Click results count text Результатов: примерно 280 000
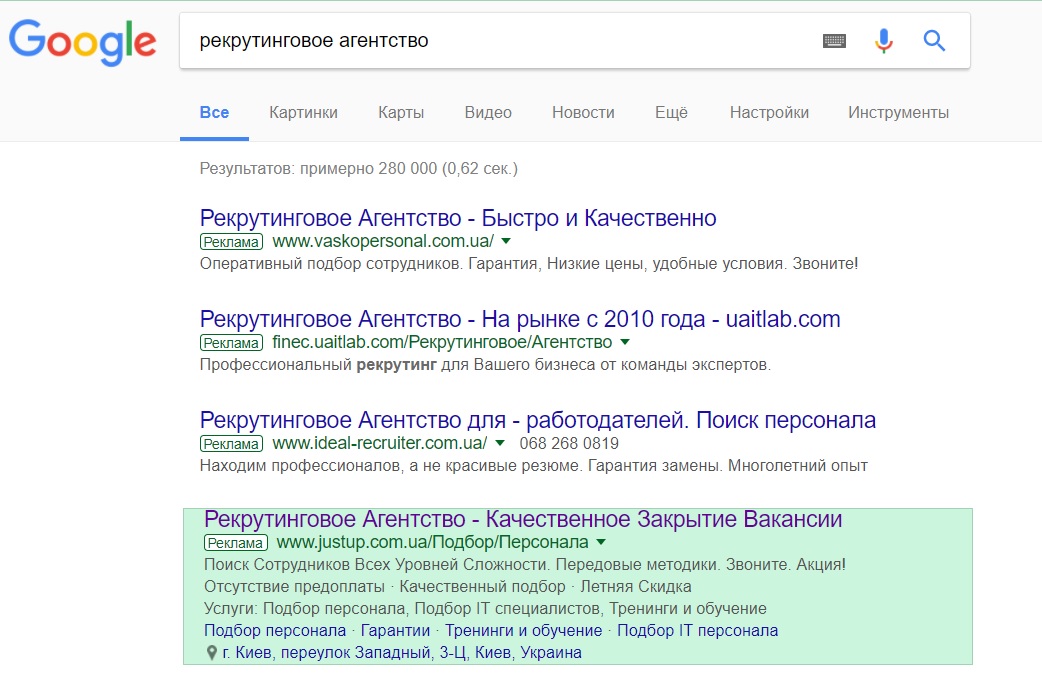 [359, 168]
